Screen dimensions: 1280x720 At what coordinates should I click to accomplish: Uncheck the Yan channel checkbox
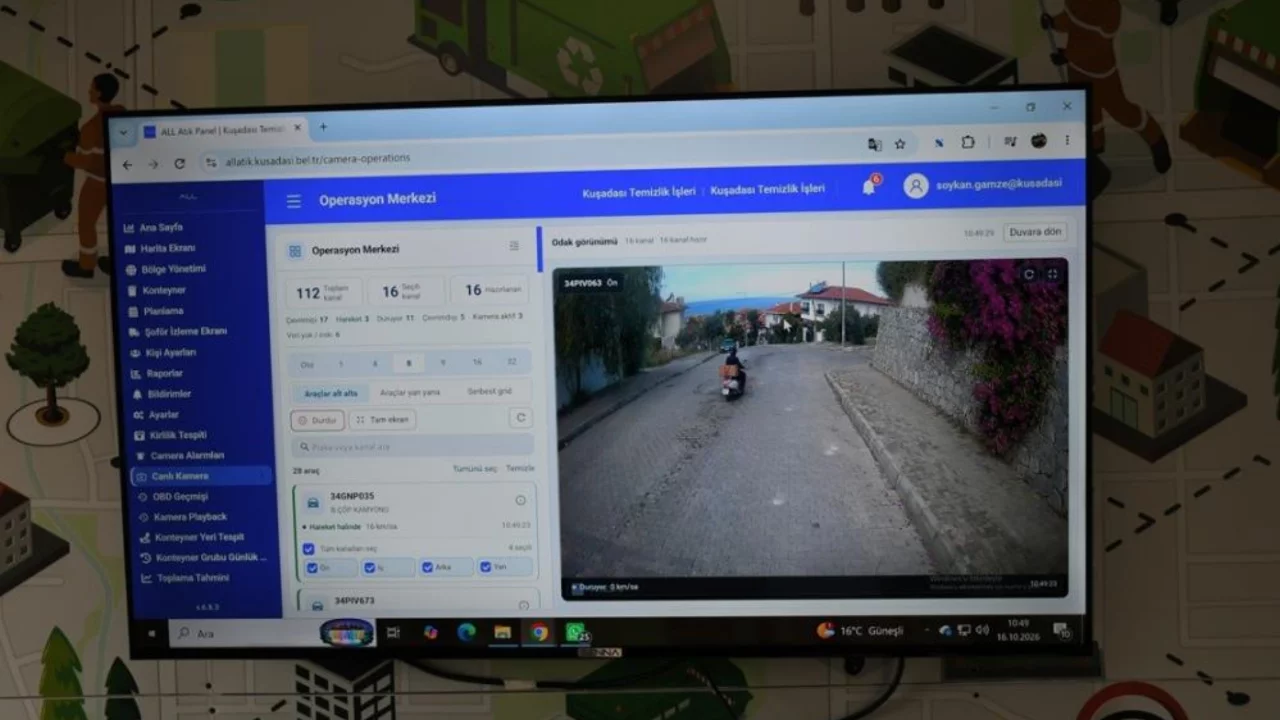tap(486, 567)
